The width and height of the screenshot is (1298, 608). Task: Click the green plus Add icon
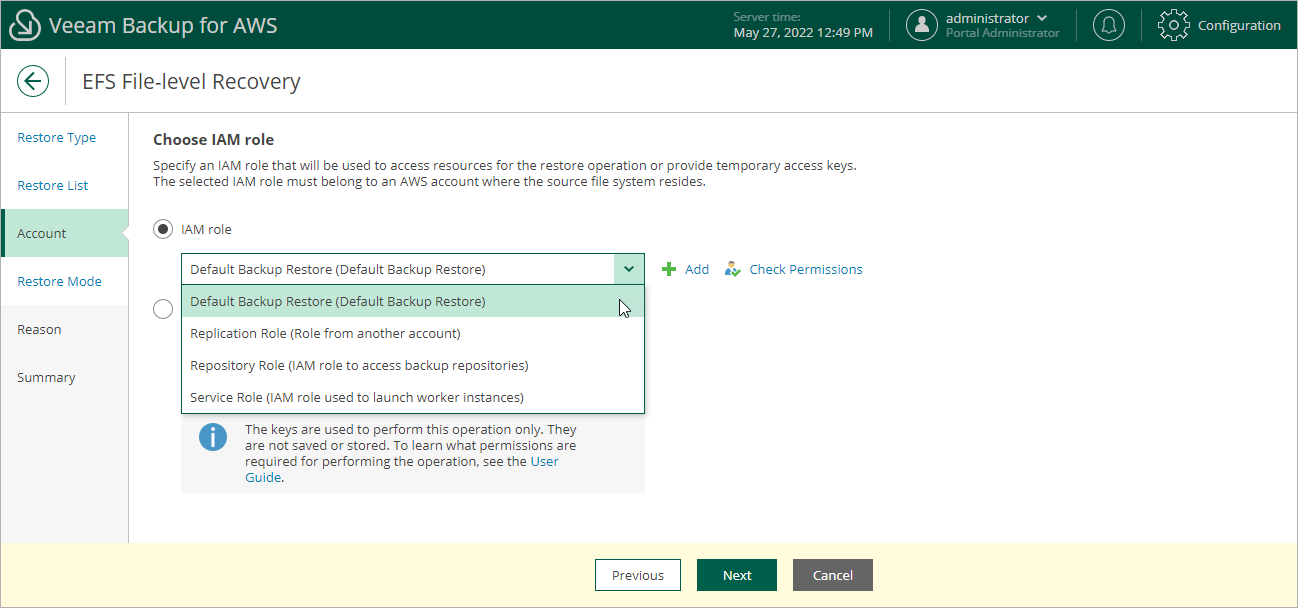(x=667, y=269)
